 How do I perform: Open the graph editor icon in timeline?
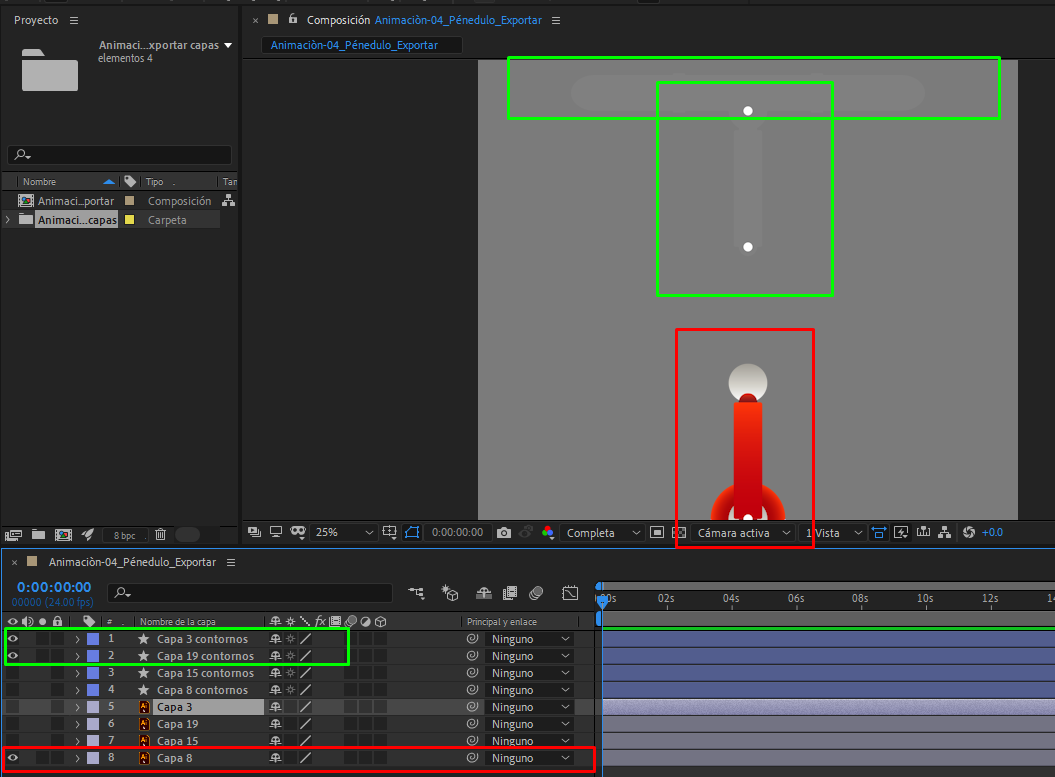pos(570,593)
